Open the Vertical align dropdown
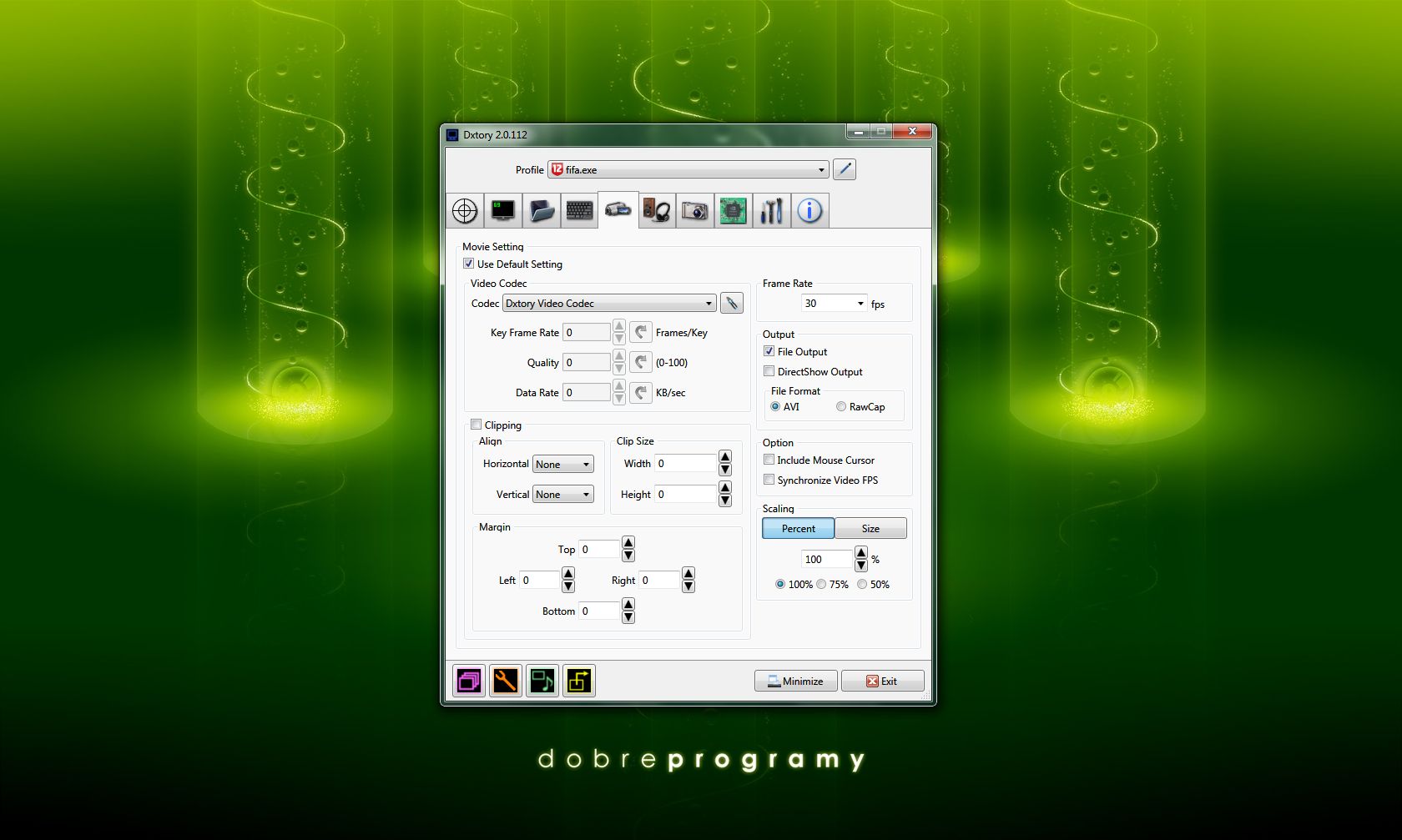Image resolution: width=1402 pixels, height=840 pixels. (x=563, y=494)
